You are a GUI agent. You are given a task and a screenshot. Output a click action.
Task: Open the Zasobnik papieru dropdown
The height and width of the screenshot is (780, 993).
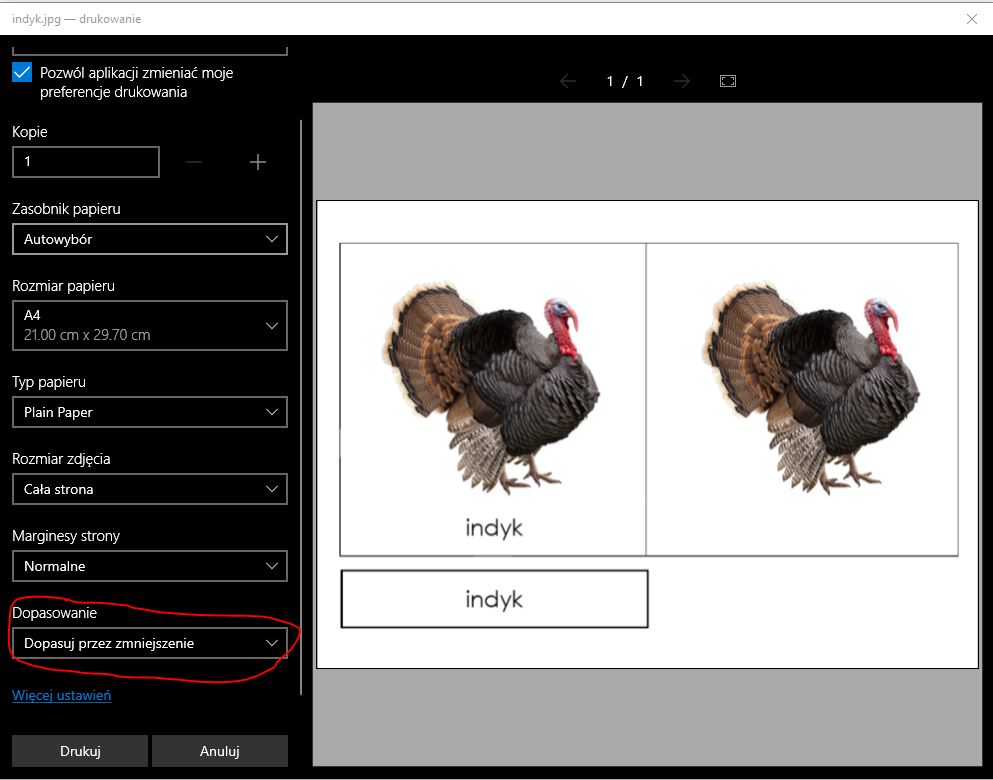pyautogui.click(x=149, y=239)
